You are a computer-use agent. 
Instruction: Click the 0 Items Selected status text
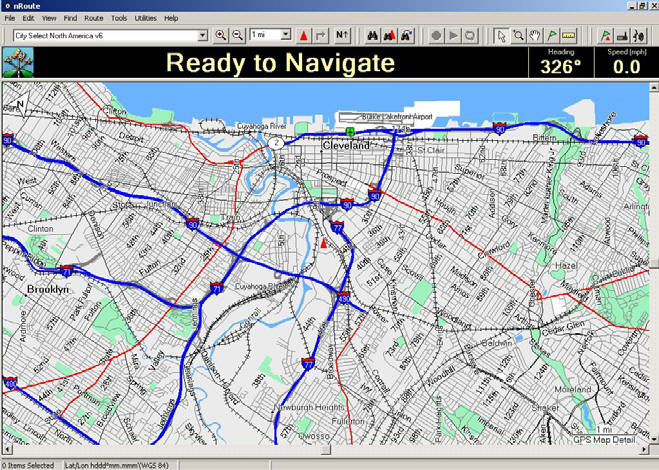point(28,465)
